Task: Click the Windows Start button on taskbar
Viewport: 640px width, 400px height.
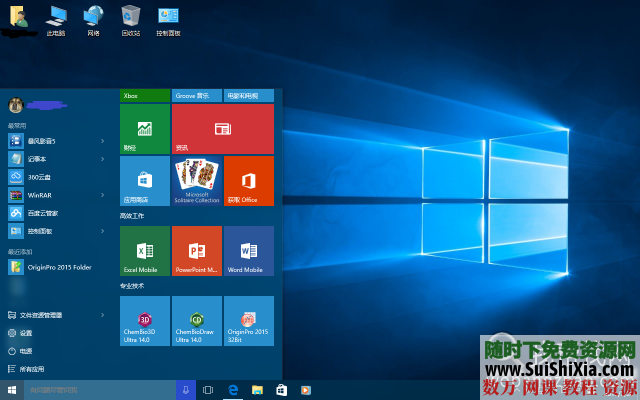Action: [12, 390]
